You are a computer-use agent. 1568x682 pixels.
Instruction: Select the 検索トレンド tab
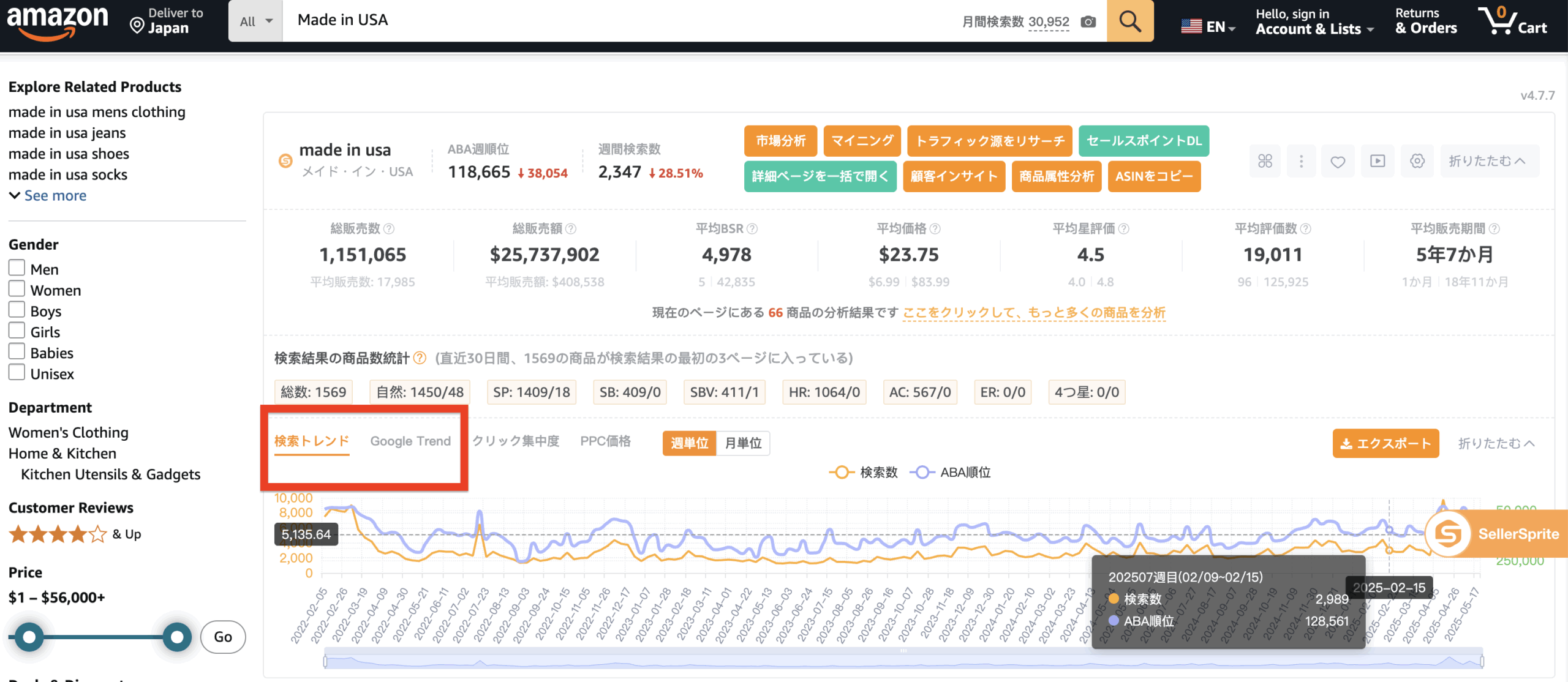tap(312, 441)
